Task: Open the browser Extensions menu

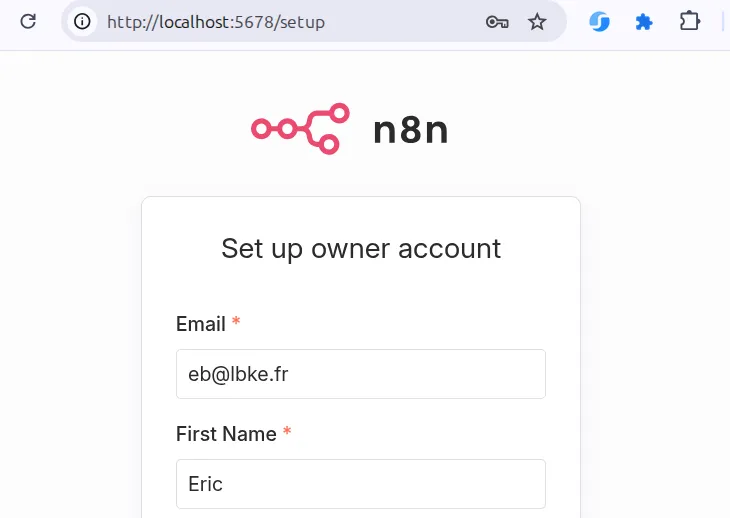Action: 690,21
